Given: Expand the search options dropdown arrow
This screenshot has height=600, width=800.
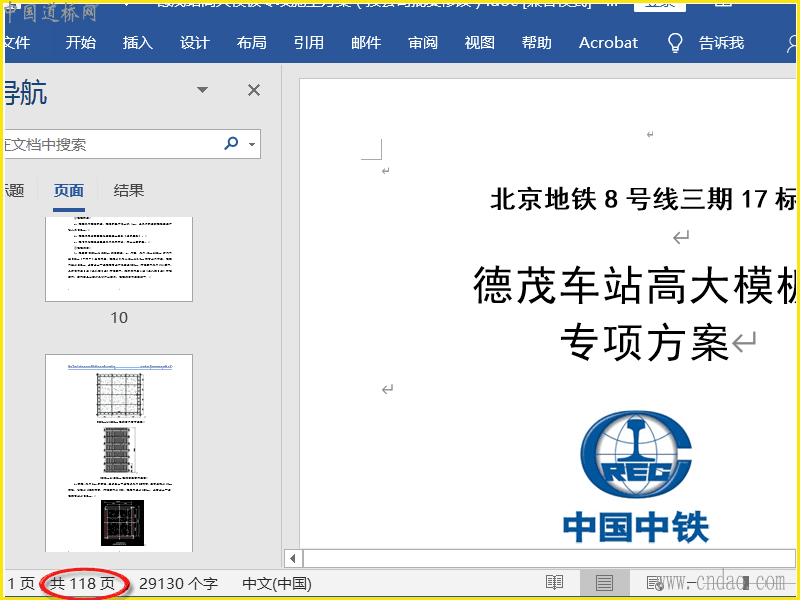Looking at the screenshot, I should click(x=252, y=144).
